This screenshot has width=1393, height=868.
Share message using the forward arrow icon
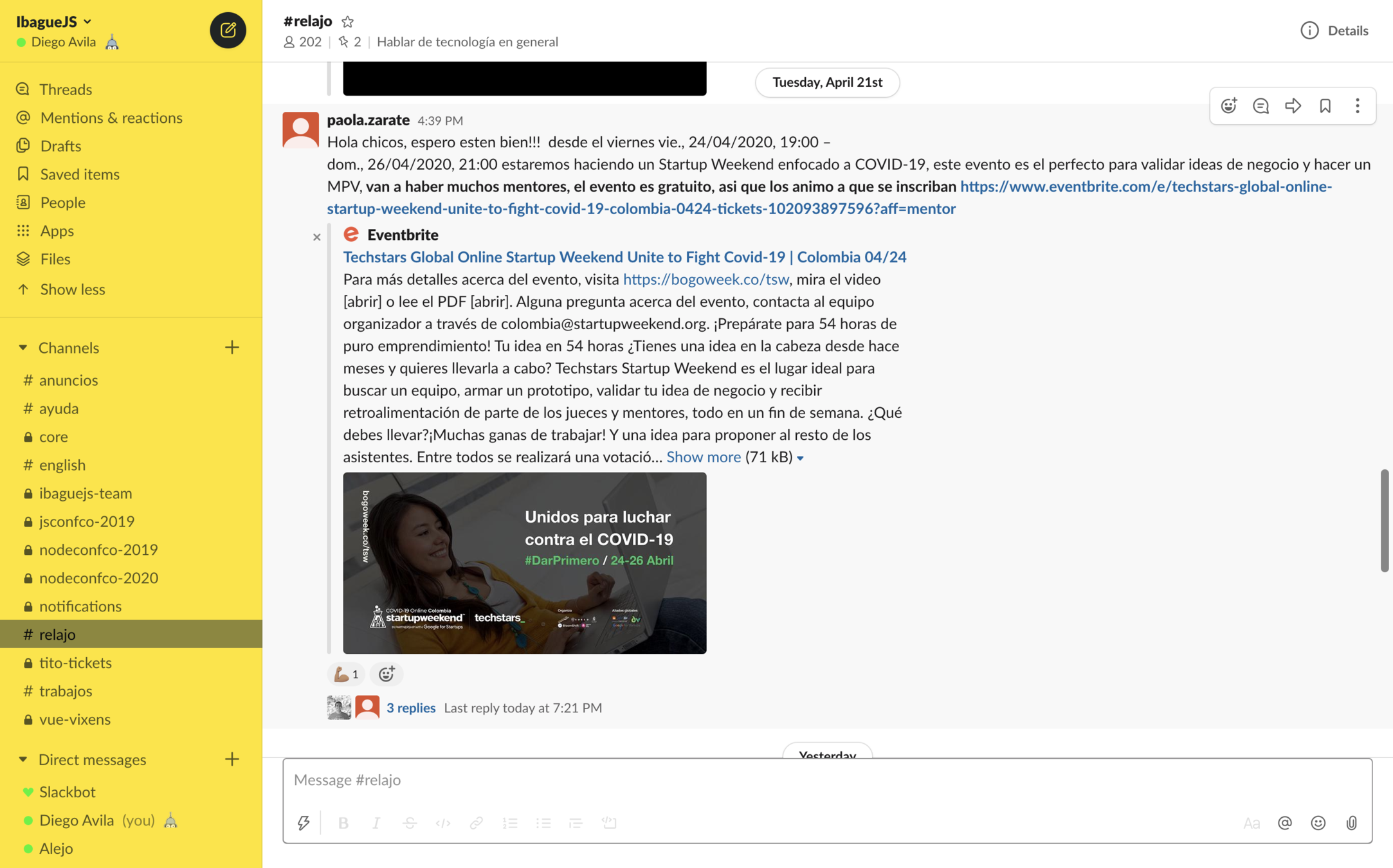1293,106
